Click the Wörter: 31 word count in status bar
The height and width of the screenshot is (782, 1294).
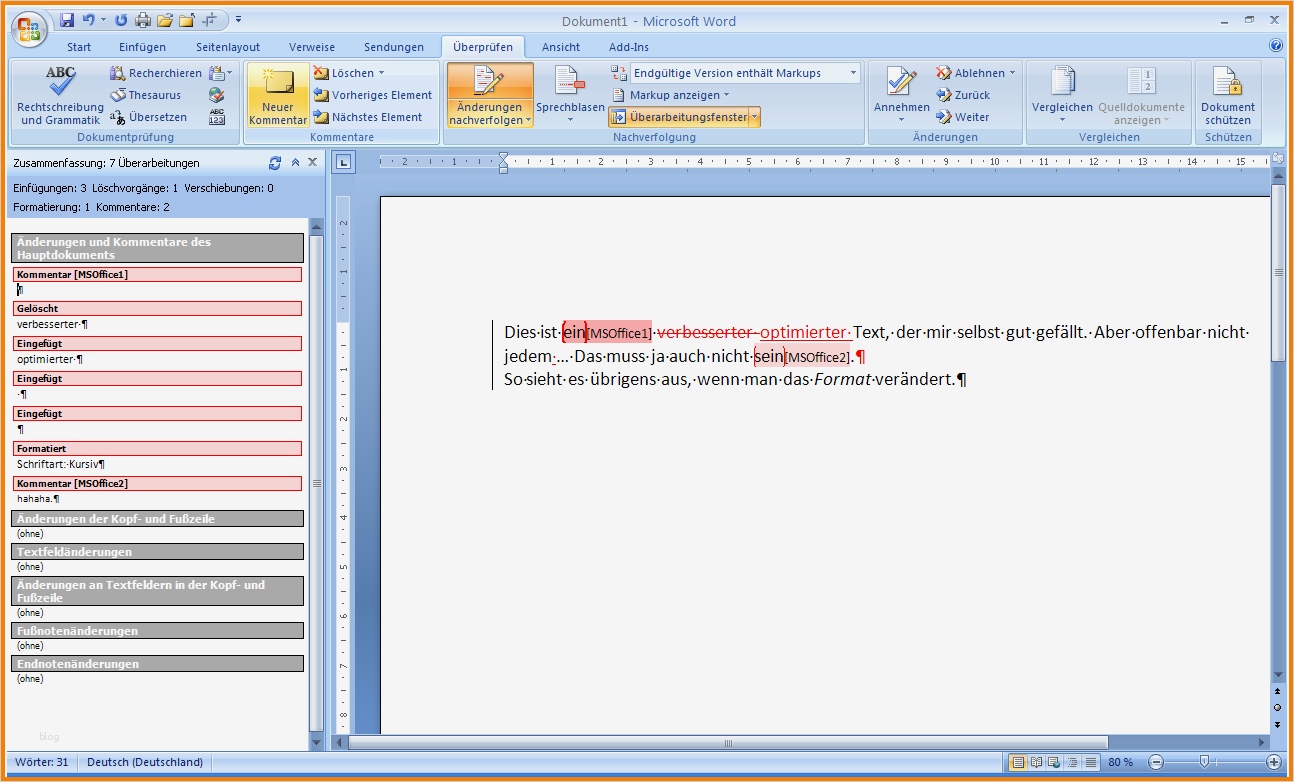pos(42,762)
